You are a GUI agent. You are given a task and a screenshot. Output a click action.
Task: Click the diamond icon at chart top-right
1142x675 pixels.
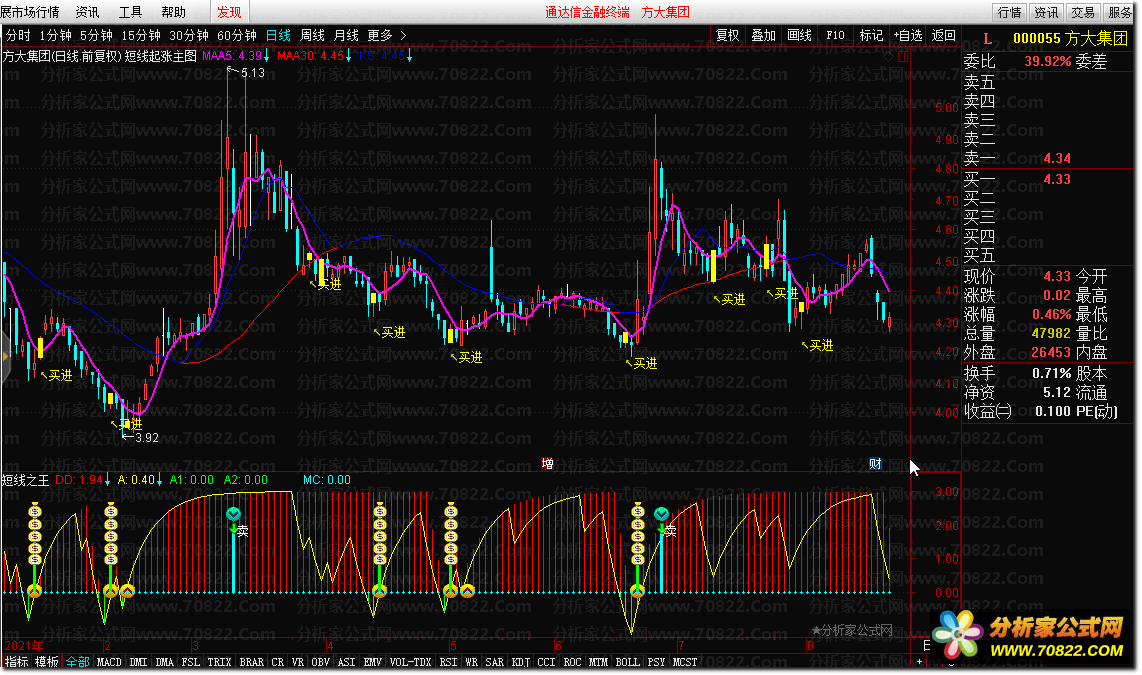tap(889, 56)
